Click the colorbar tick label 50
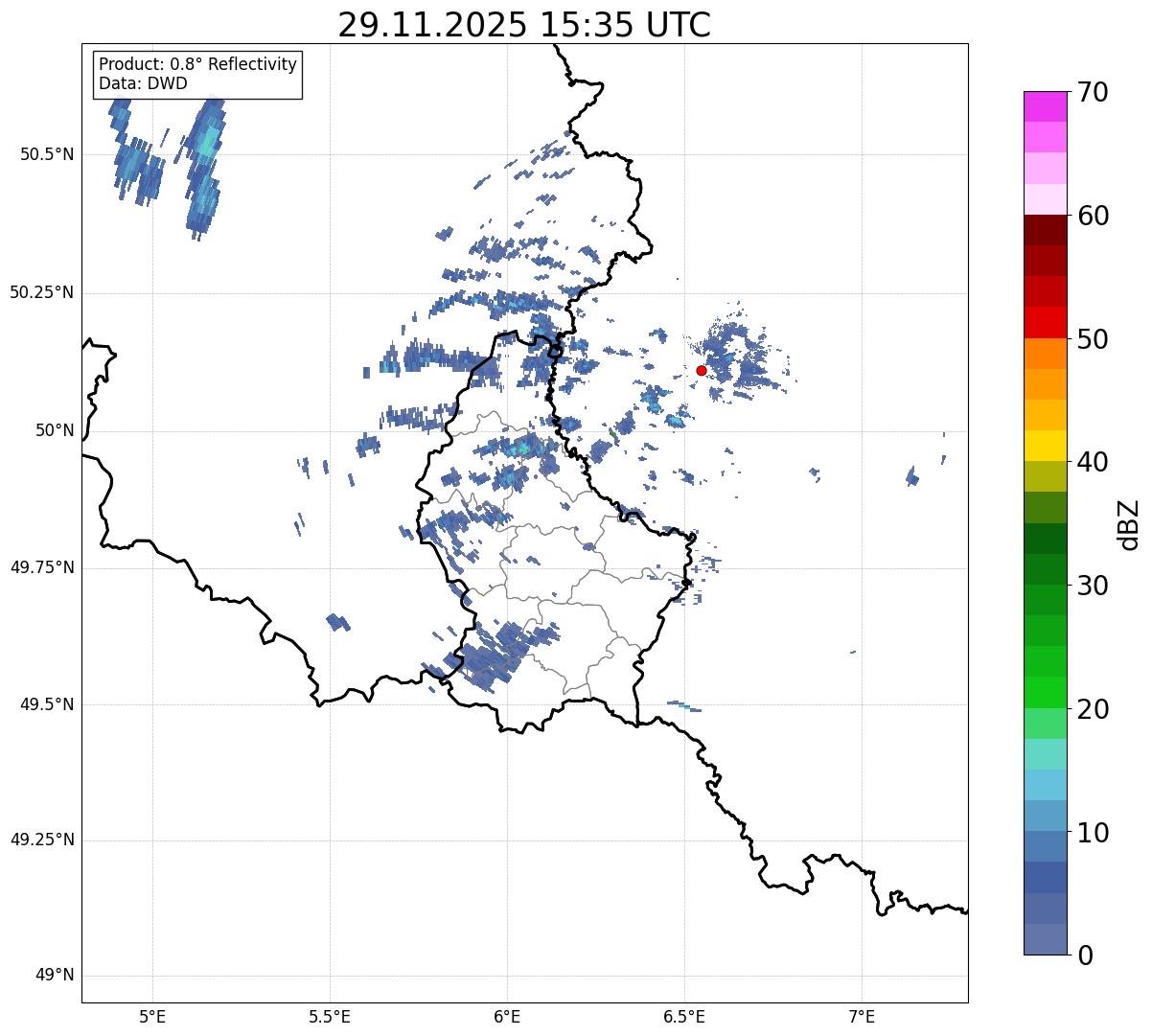This screenshot has height=1036, width=1152. point(1092,339)
